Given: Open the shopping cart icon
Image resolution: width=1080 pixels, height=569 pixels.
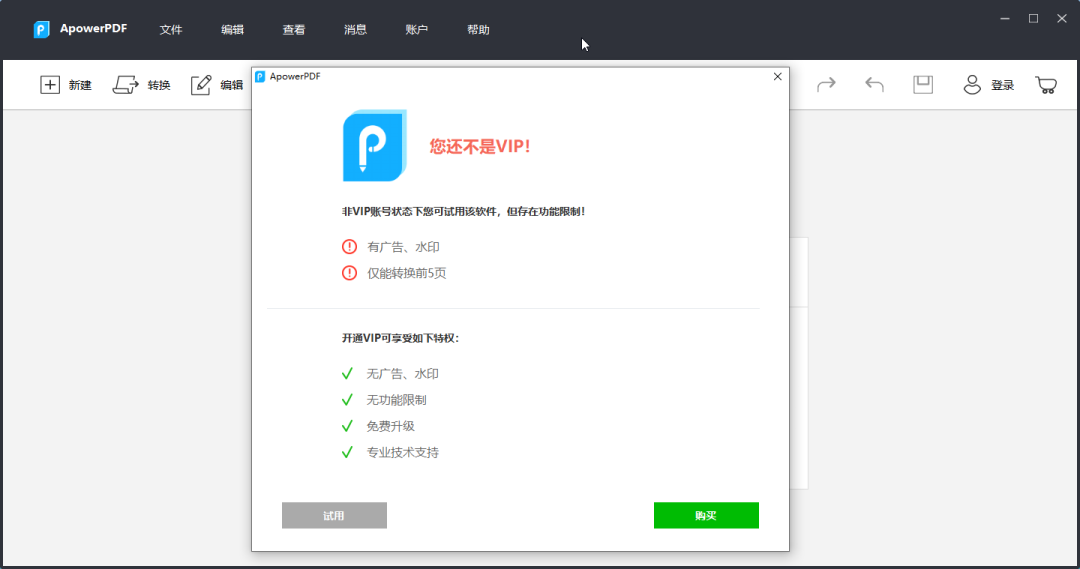Looking at the screenshot, I should [x=1046, y=85].
